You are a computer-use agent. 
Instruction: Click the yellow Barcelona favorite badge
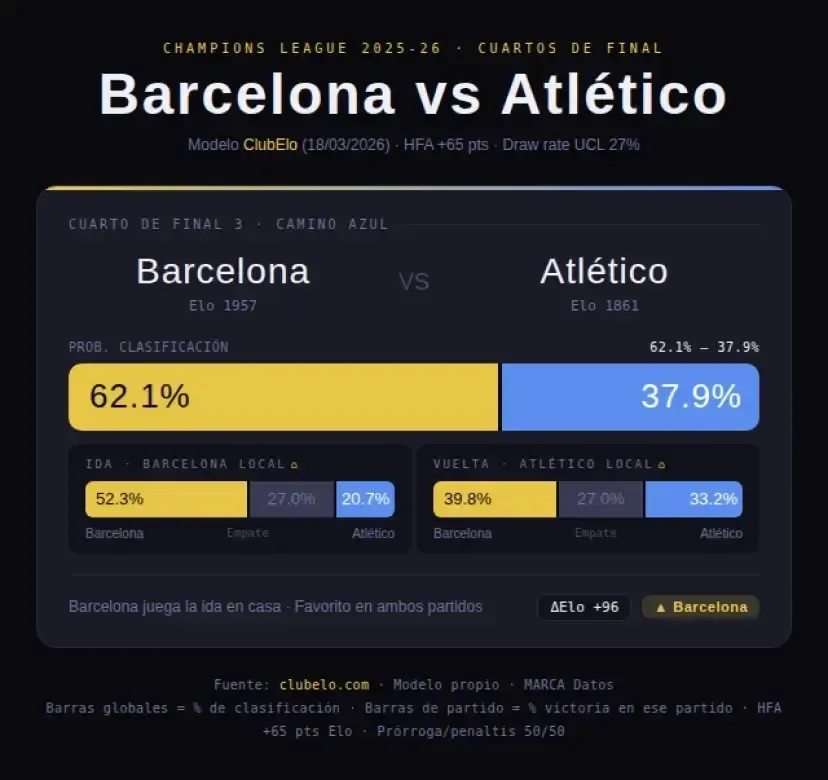pyautogui.click(x=701, y=607)
